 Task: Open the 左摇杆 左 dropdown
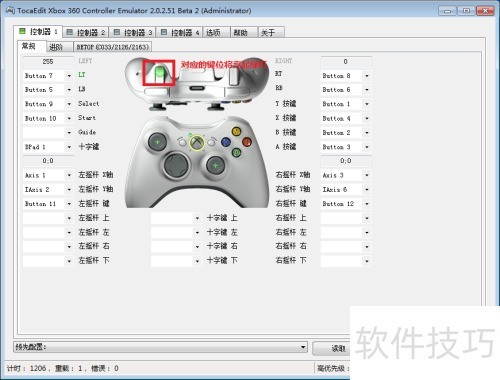point(48,232)
